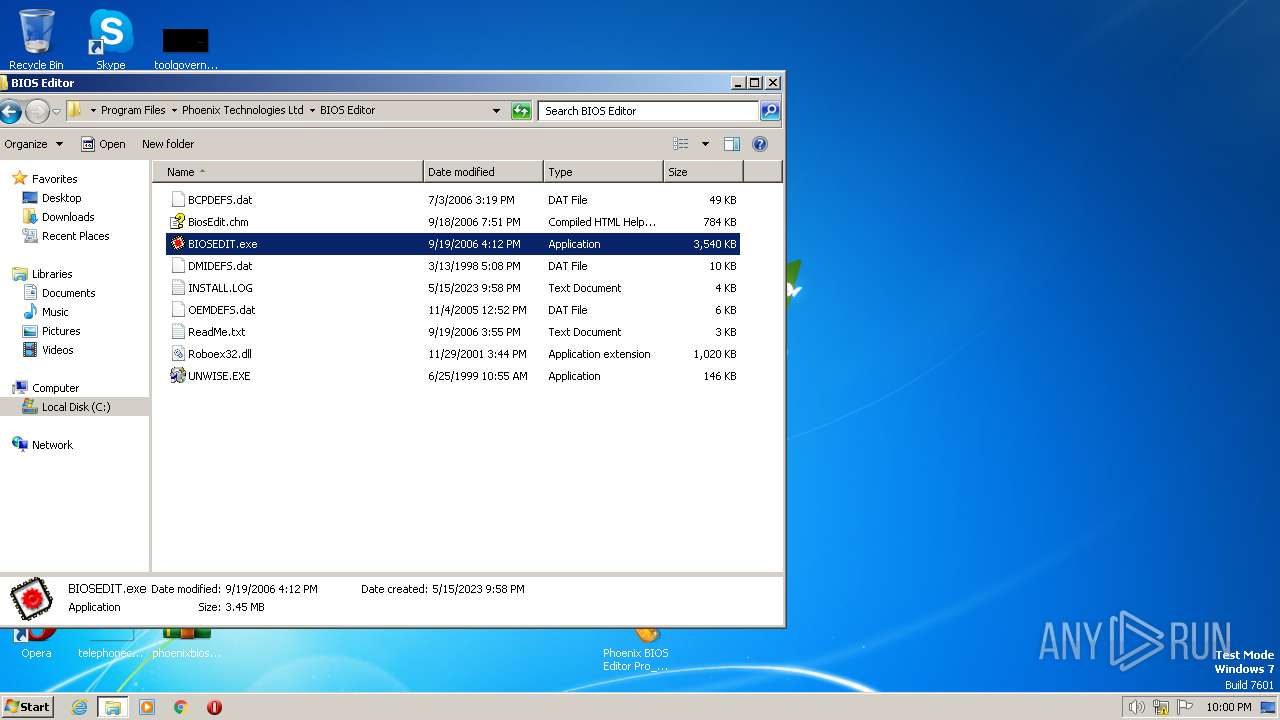Select the DMIDEFS.dat file icon
Viewport: 1280px width, 720px height.
pos(178,266)
